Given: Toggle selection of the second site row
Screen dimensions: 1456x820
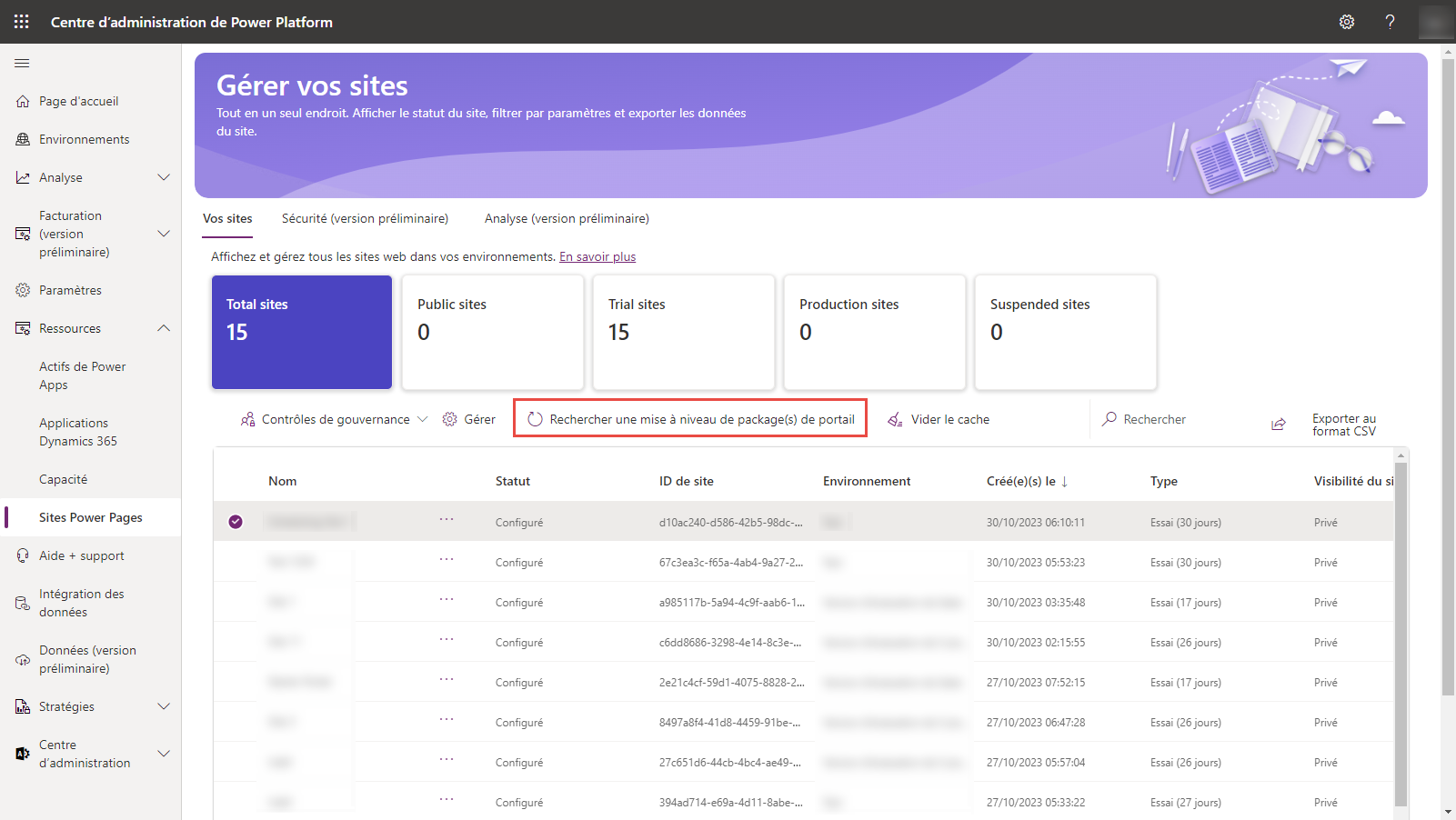Looking at the screenshot, I should (236, 562).
